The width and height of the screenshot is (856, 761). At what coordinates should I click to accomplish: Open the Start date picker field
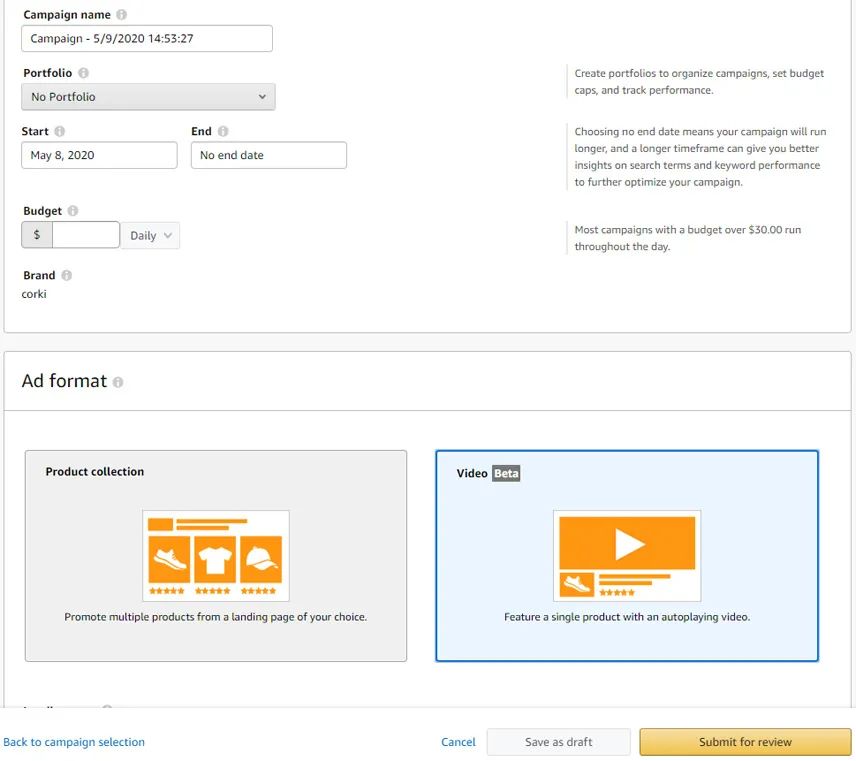[99, 155]
